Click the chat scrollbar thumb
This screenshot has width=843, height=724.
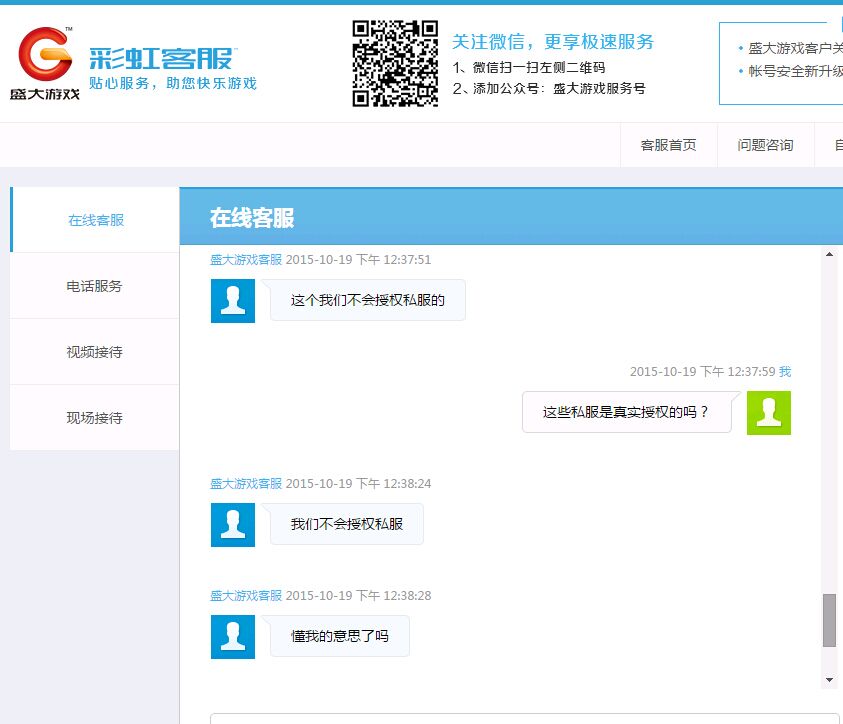click(829, 620)
